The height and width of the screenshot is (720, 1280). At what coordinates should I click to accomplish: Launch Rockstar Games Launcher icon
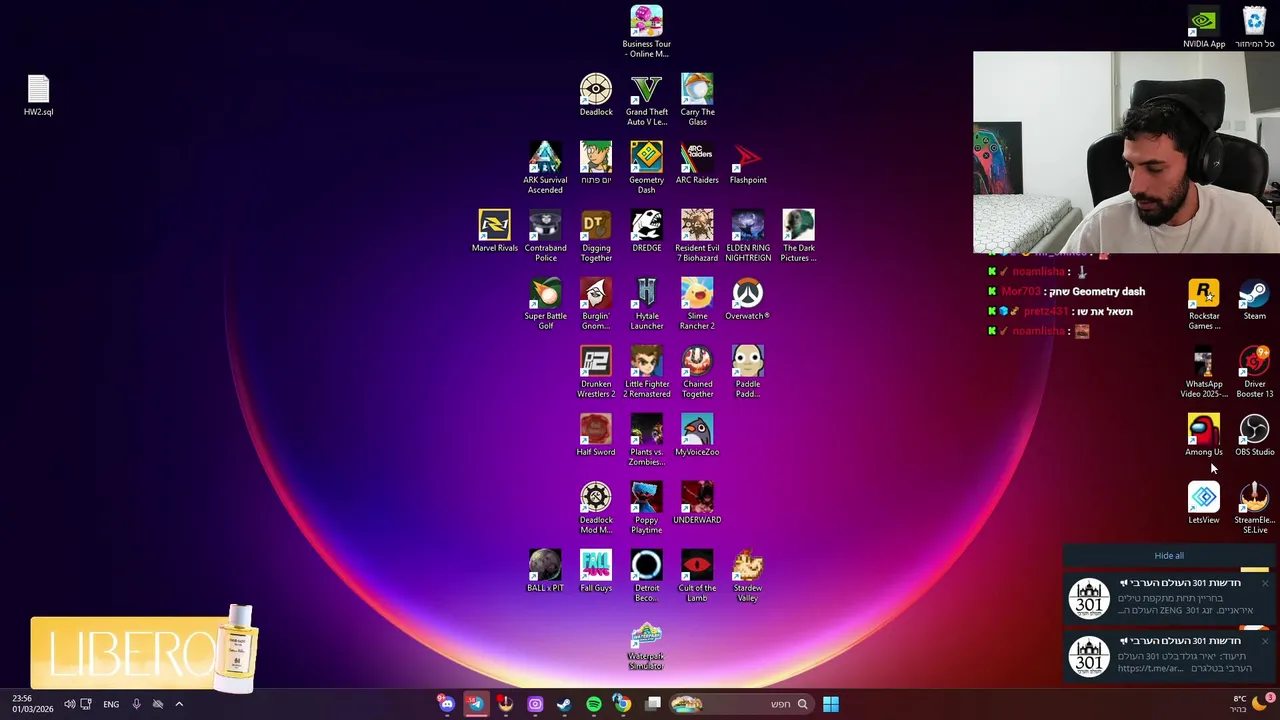click(1204, 303)
